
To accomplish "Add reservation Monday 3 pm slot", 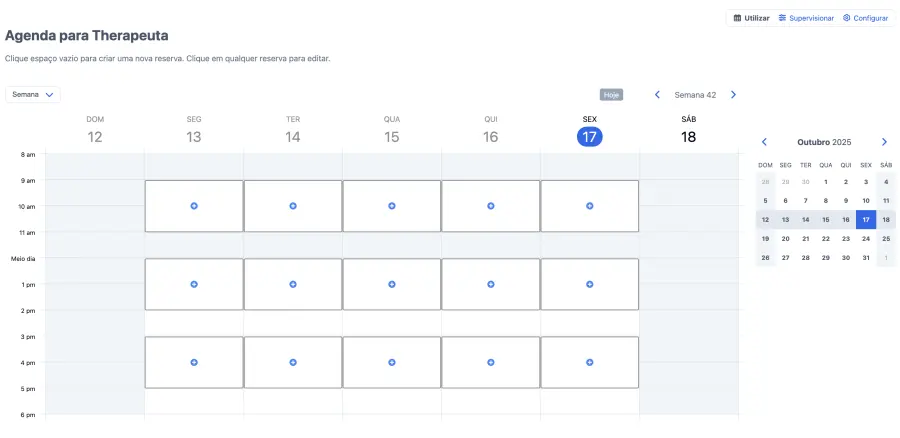I will click(194, 362).
